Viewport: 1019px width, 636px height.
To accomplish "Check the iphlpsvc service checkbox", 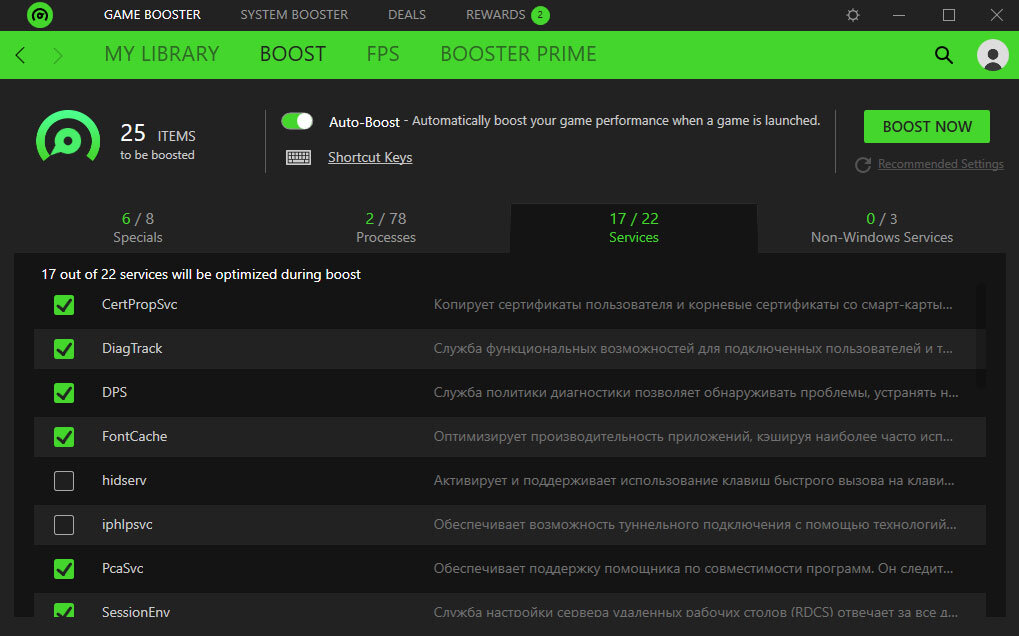I will pos(64,524).
